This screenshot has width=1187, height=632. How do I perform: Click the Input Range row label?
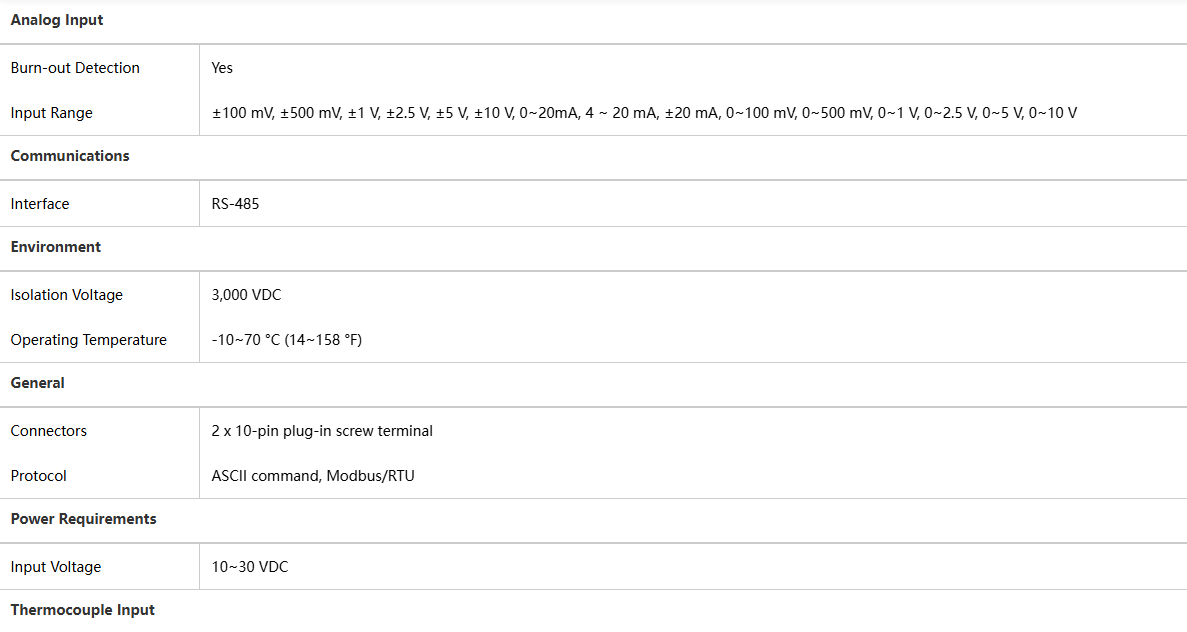(x=52, y=113)
